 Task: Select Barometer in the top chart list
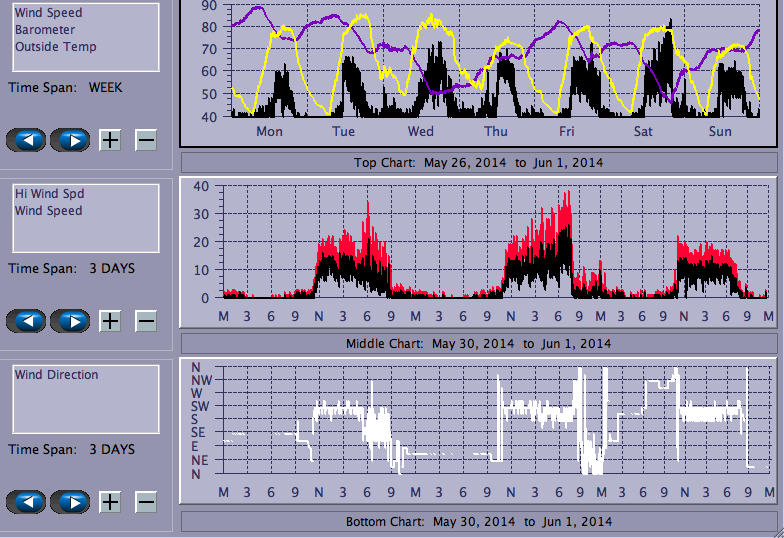tap(44, 30)
